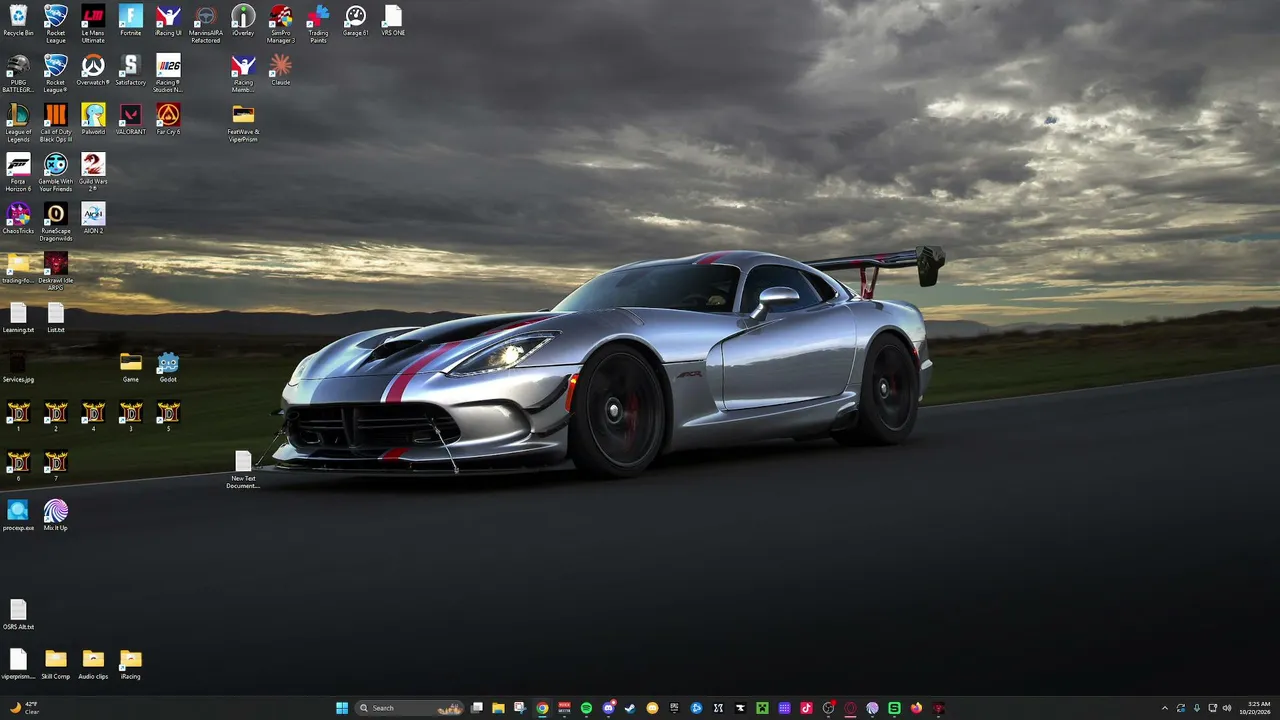The image size is (1280, 720).
Task: Select the procexp.exe icon
Action: (18, 516)
